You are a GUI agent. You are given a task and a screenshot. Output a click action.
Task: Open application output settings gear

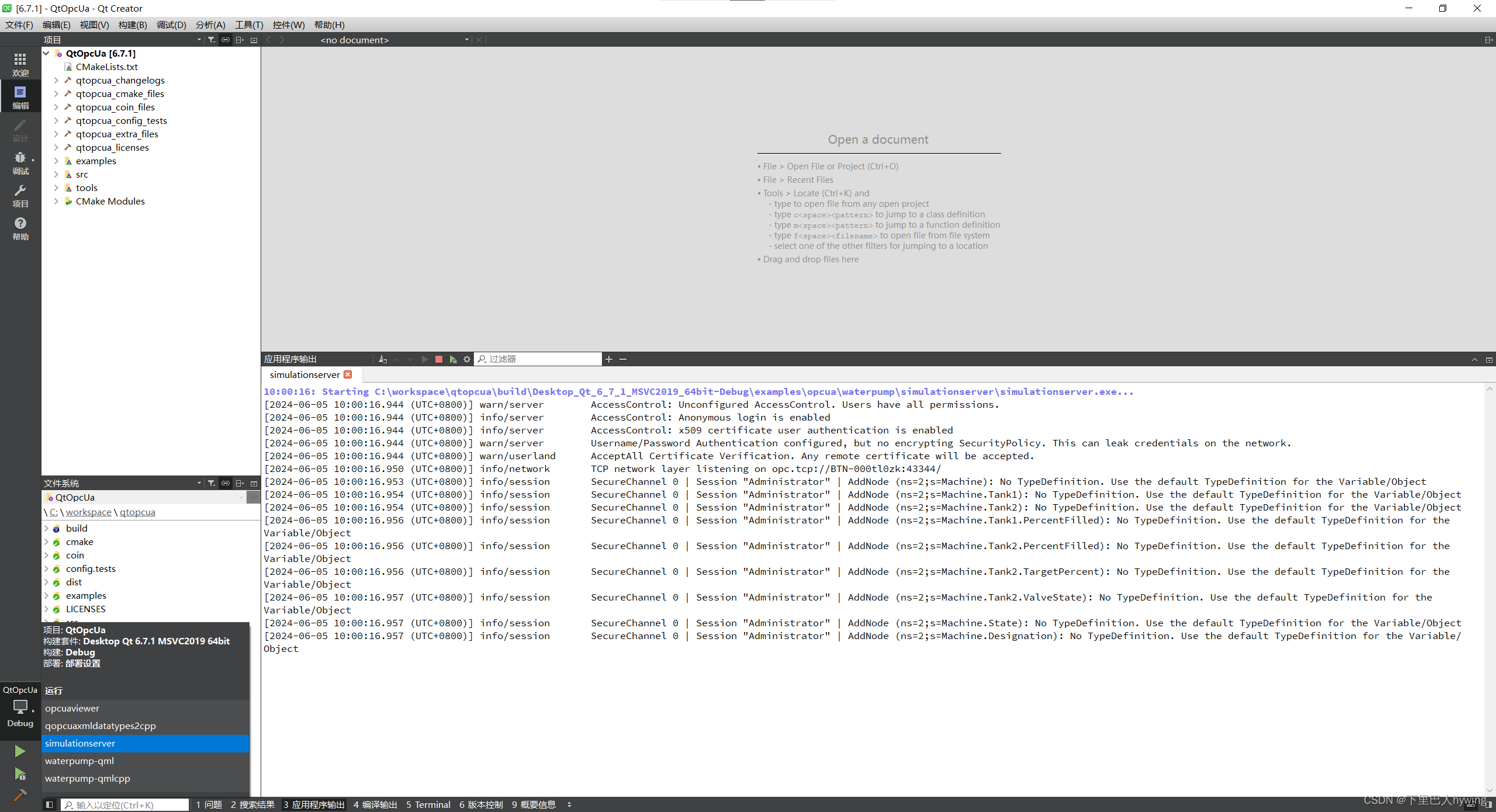pyautogui.click(x=467, y=359)
